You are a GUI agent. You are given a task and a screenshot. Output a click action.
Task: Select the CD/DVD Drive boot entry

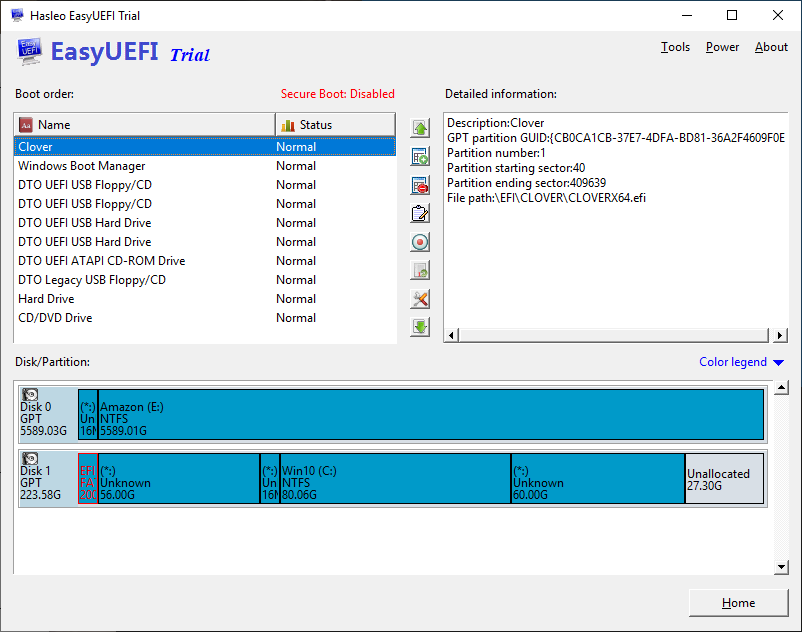point(205,318)
